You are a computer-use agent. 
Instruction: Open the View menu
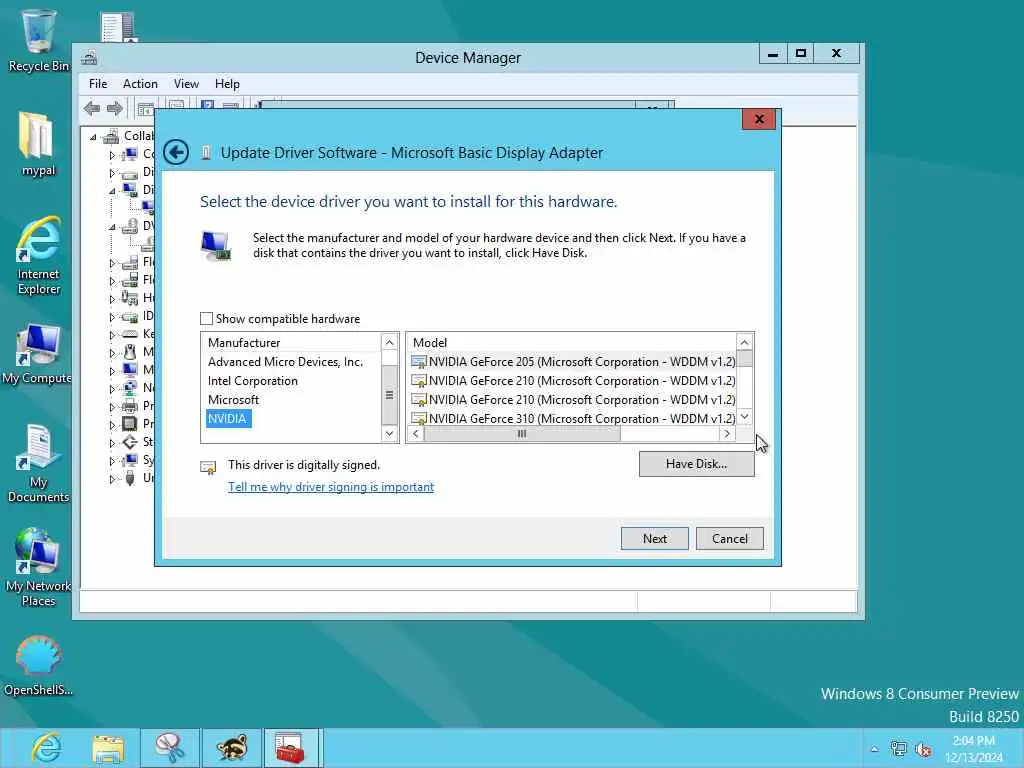(186, 84)
